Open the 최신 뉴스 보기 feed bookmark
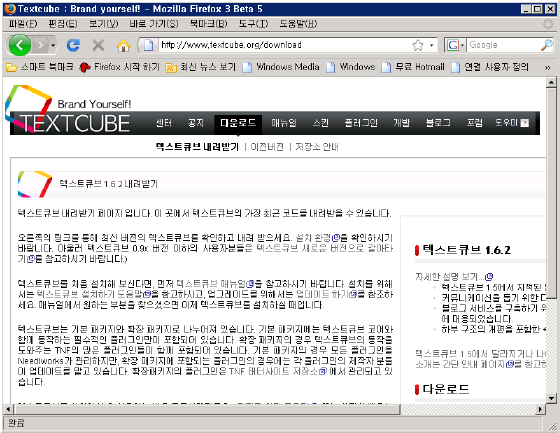559x433 pixels. tap(201, 67)
